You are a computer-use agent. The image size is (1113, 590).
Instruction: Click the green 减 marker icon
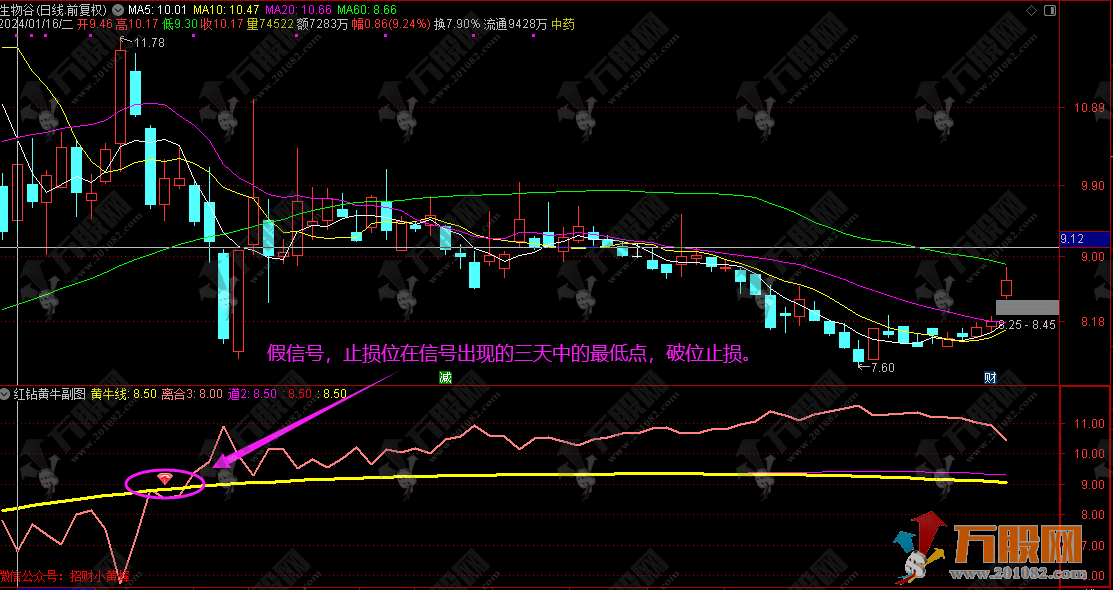coord(445,377)
